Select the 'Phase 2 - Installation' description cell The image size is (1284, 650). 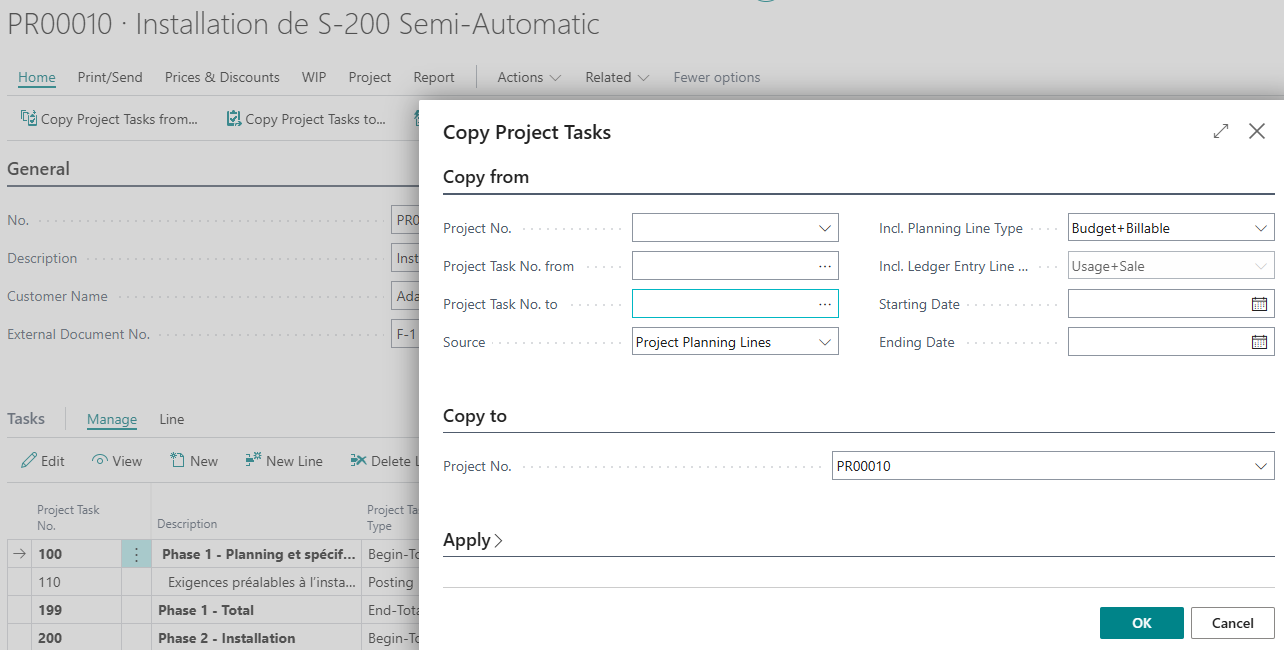coord(256,638)
